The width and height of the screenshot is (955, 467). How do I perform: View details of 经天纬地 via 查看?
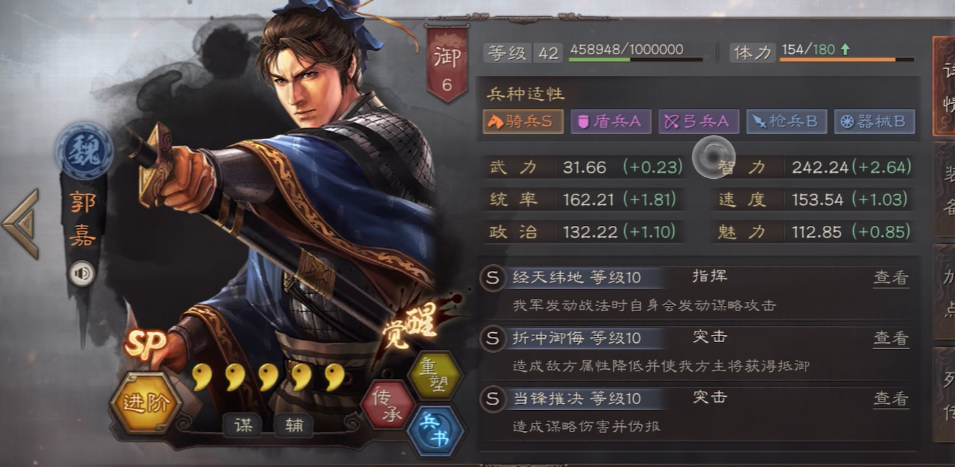coord(891,278)
